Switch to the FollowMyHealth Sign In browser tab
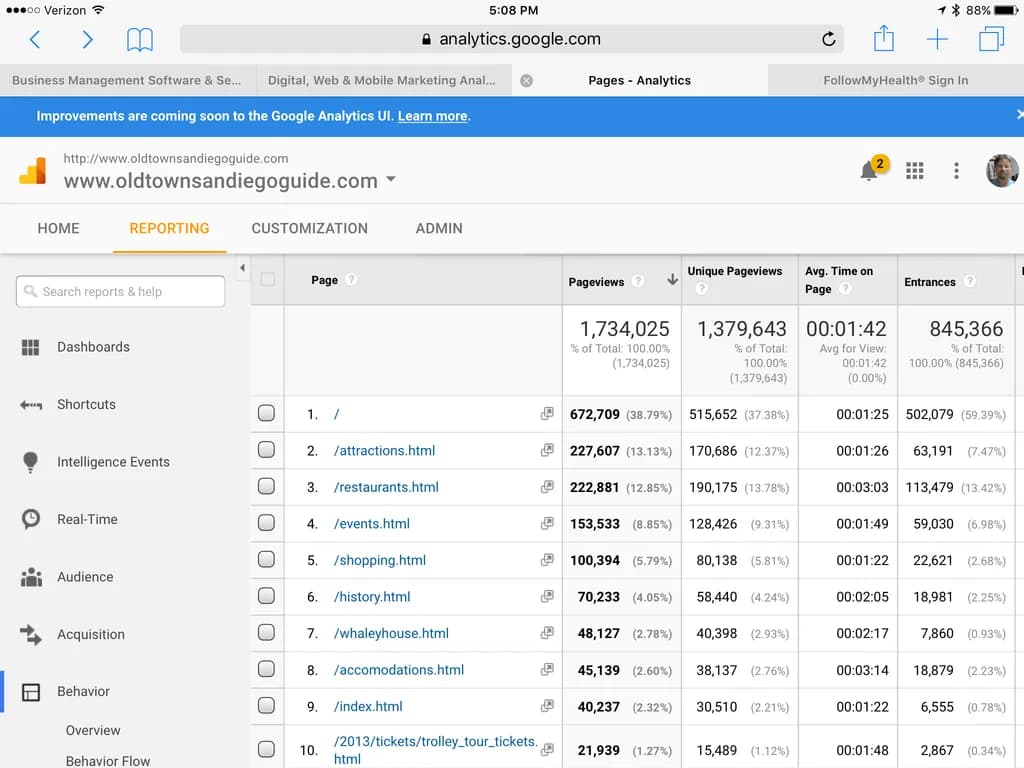Screen dimensions: 1024x768 coord(895,80)
